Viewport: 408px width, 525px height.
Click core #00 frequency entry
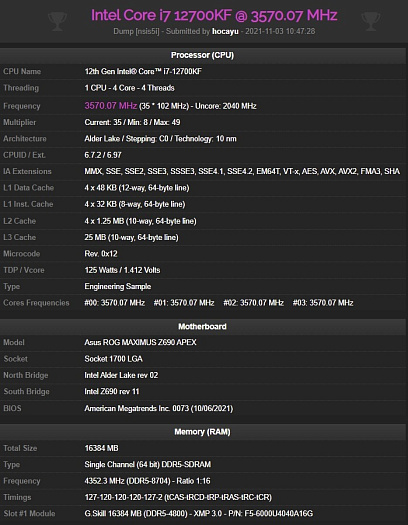click(114, 303)
